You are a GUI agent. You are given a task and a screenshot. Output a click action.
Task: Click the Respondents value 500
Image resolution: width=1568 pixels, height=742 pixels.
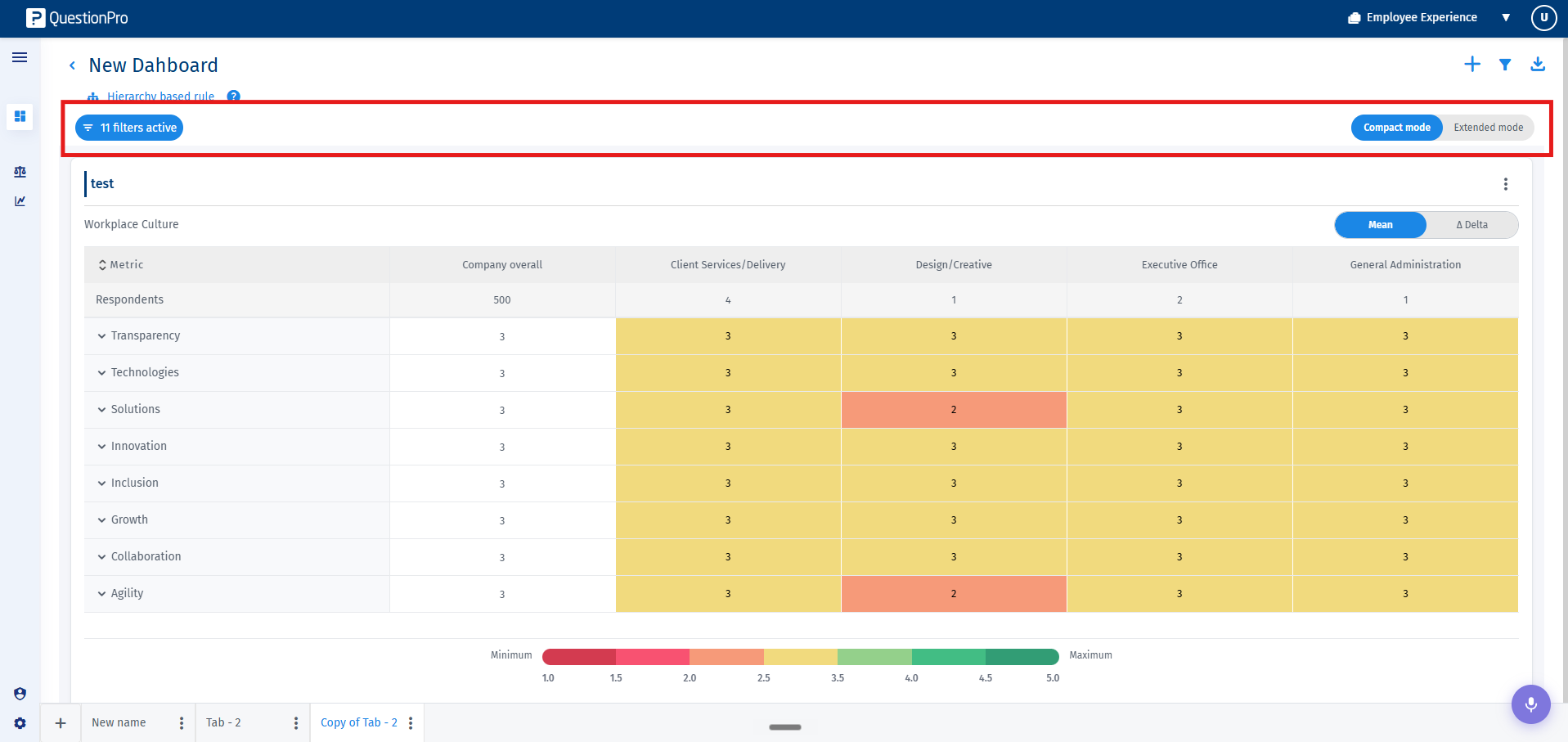(502, 300)
